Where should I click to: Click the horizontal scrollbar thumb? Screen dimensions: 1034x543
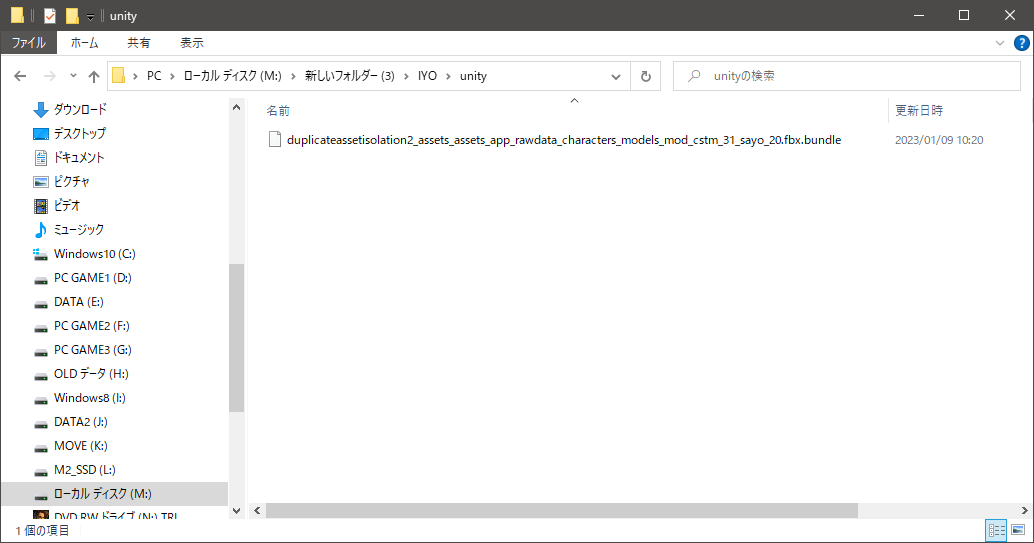point(562,511)
